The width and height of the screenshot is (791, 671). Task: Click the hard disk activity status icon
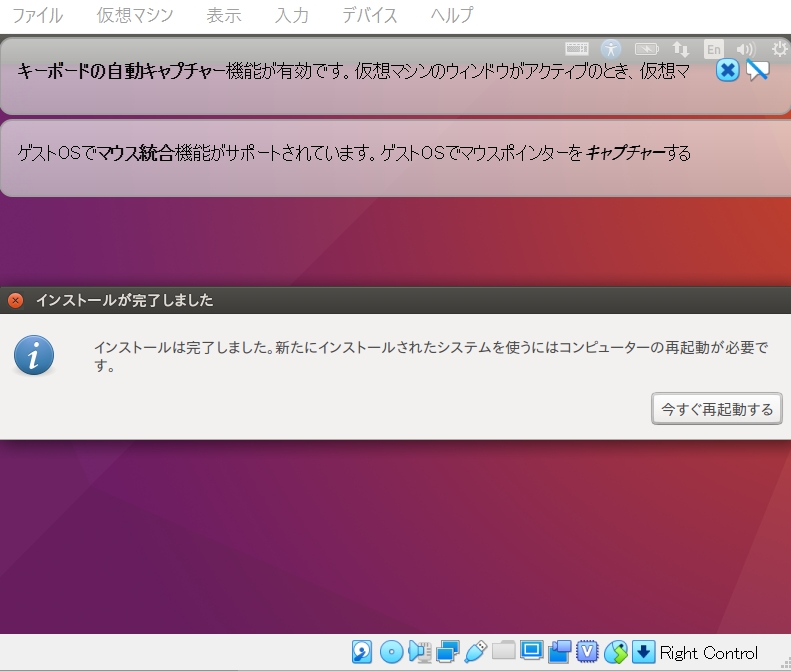coord(362,652)
